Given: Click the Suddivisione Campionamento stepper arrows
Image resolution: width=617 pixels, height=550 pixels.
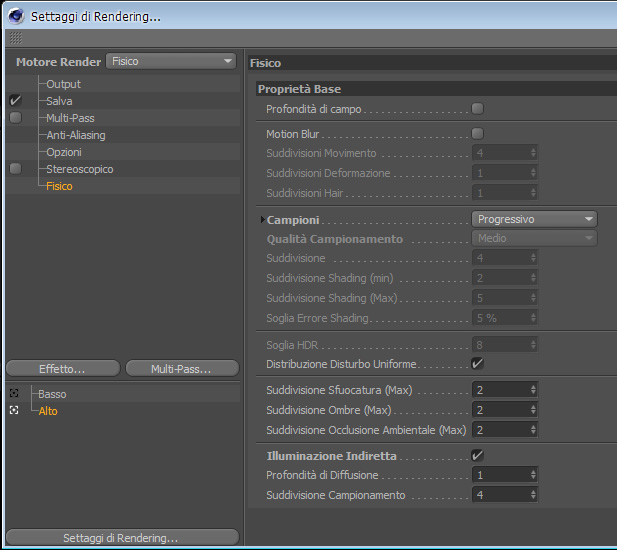Looking at the screenshot, I should [x=533, y=495].
